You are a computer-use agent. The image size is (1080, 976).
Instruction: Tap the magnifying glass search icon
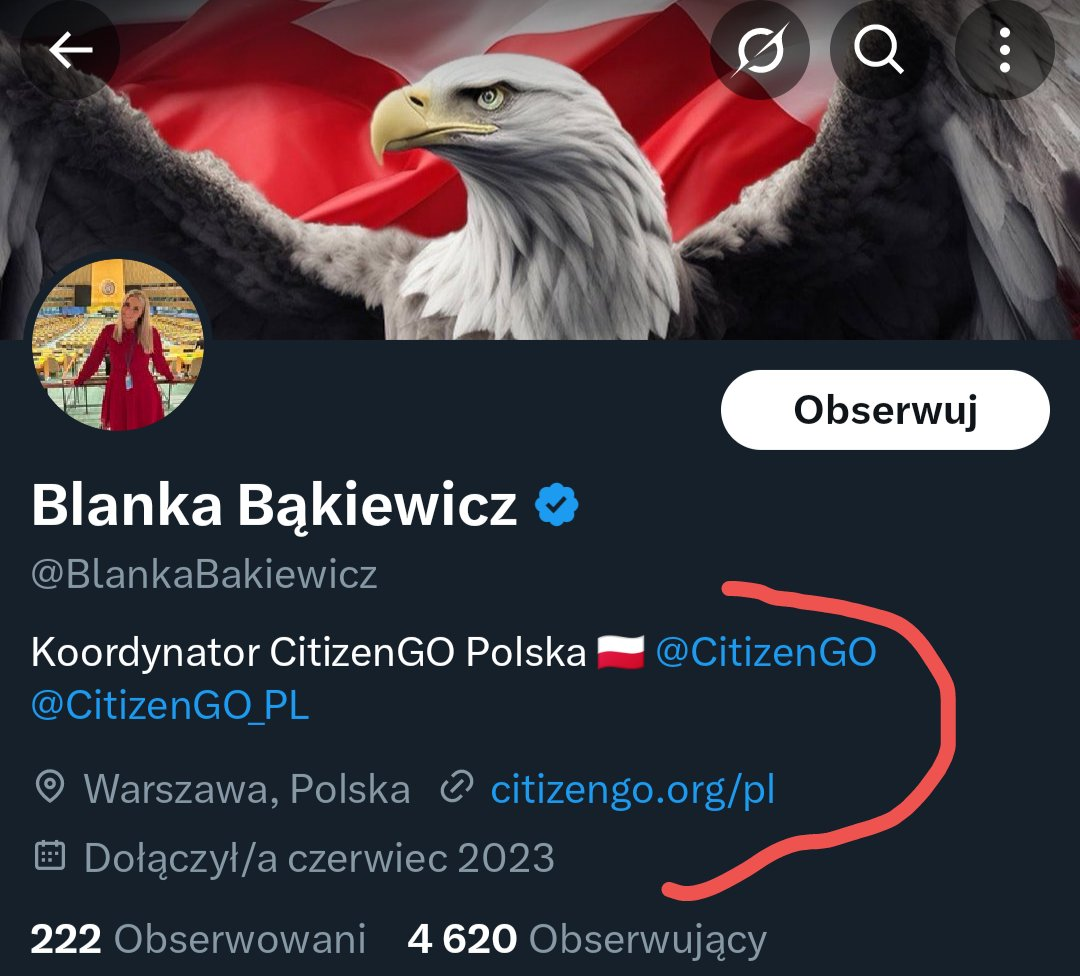pyautogui.click(x=879, y=50)
